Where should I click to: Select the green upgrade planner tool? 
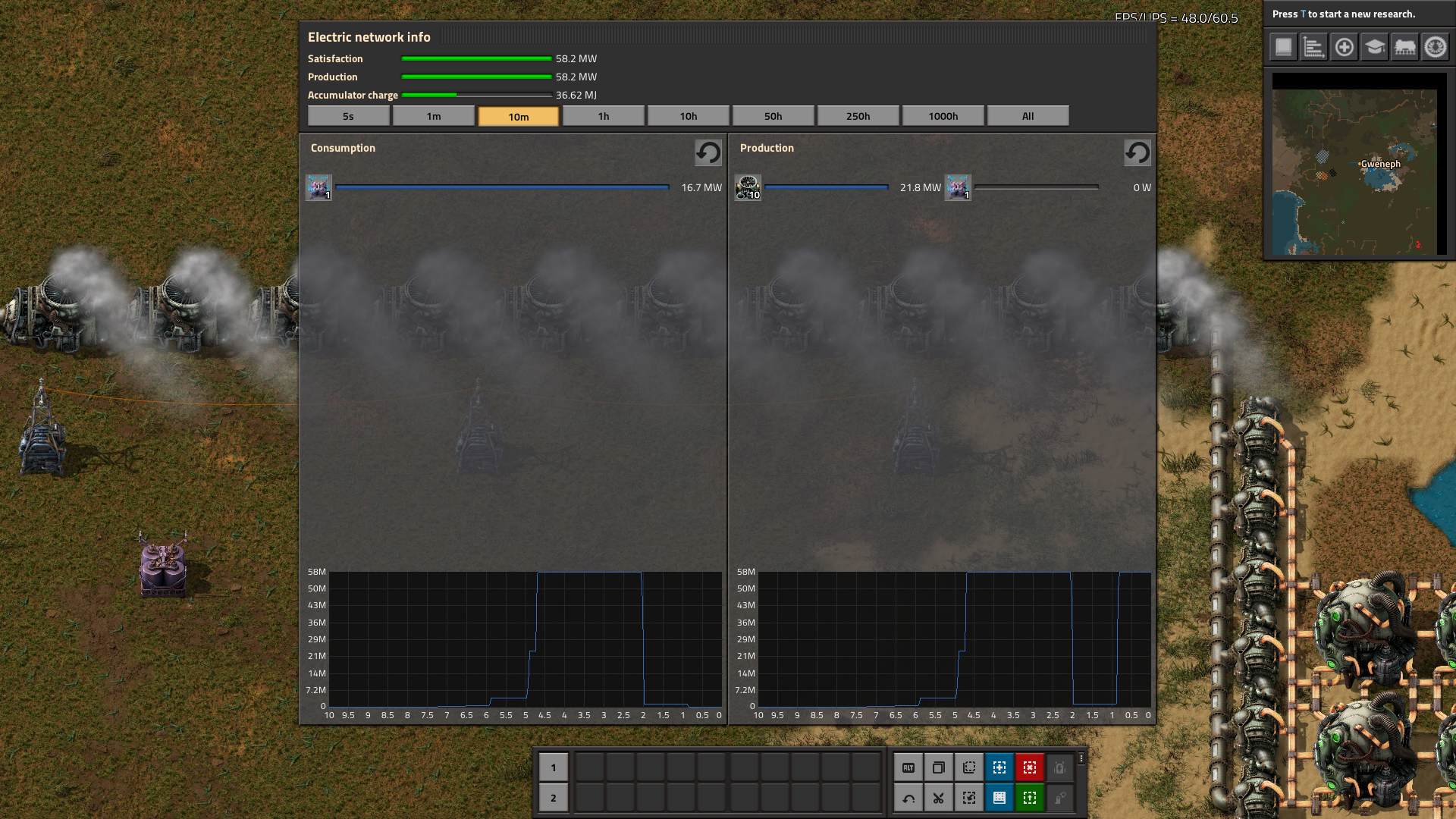1029,798
